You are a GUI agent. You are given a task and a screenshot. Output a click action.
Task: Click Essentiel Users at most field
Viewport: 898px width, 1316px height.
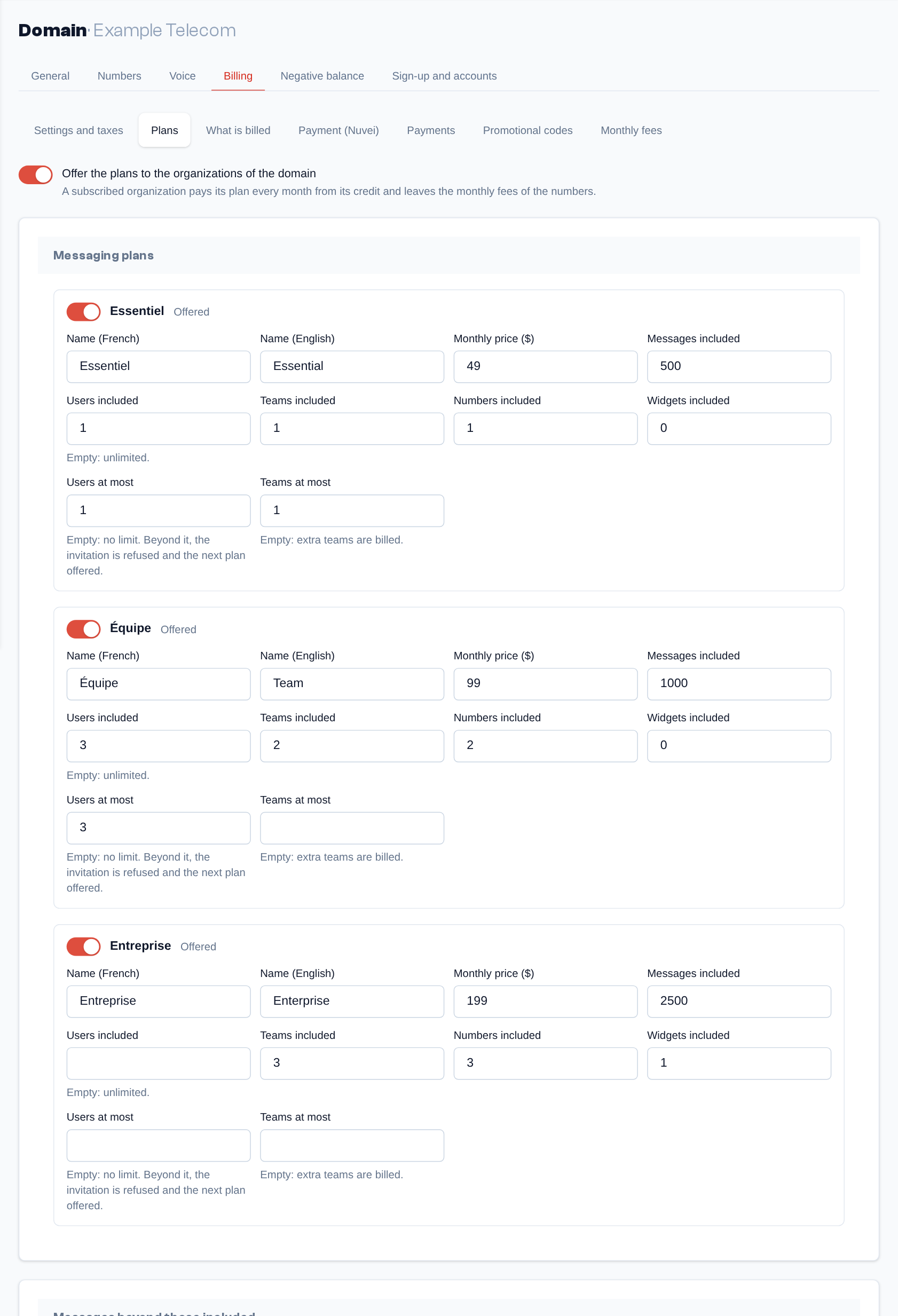coord(159,510)
